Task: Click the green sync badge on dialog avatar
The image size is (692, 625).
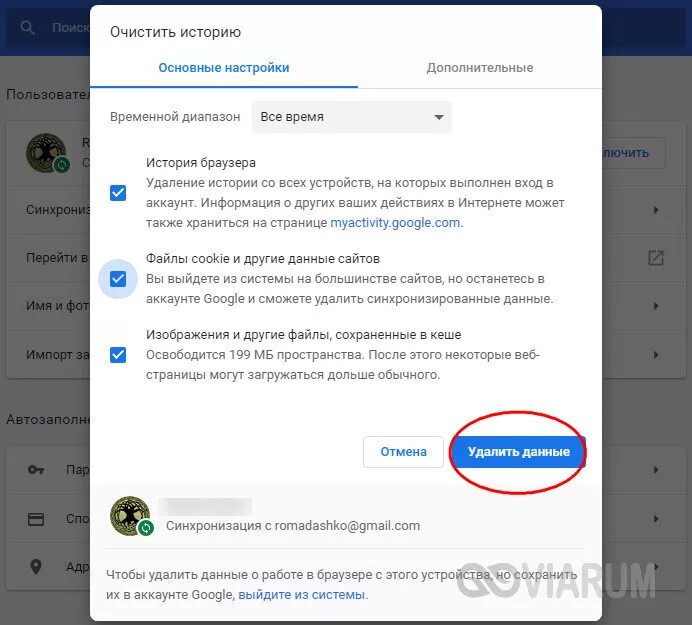Action: (x=146, y=527)
